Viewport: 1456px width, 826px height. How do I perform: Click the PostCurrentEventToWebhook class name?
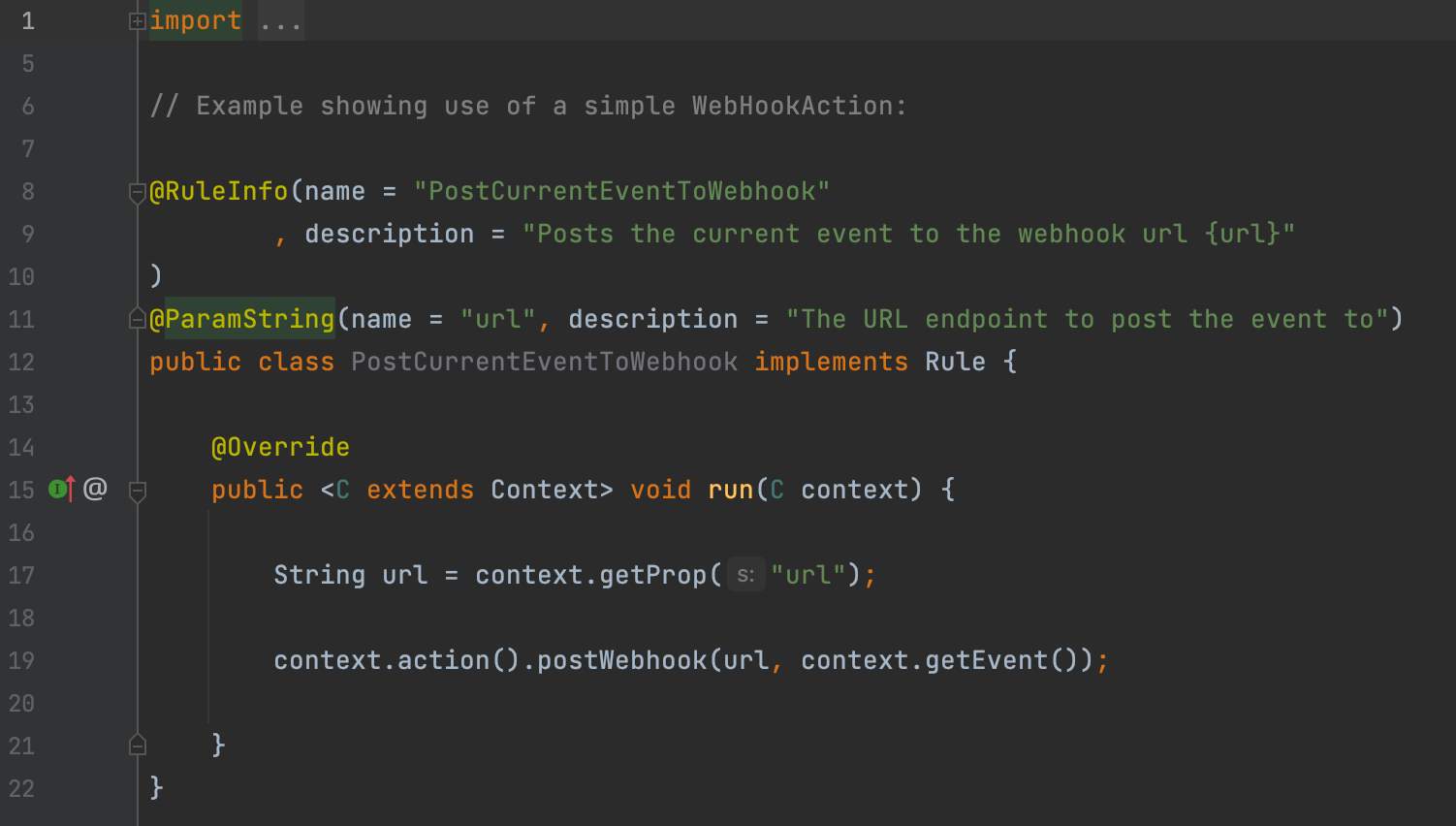[544, 362]
